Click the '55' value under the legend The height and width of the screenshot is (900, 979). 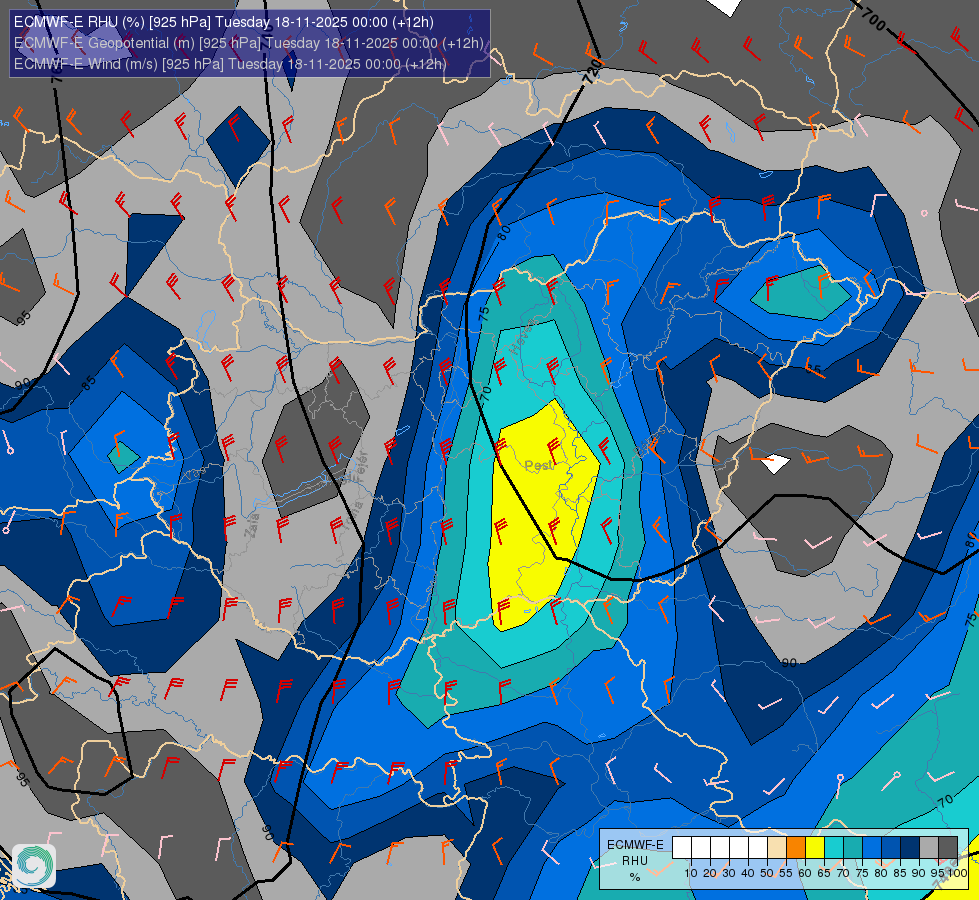pyautogui.click(x=785, y=873)
